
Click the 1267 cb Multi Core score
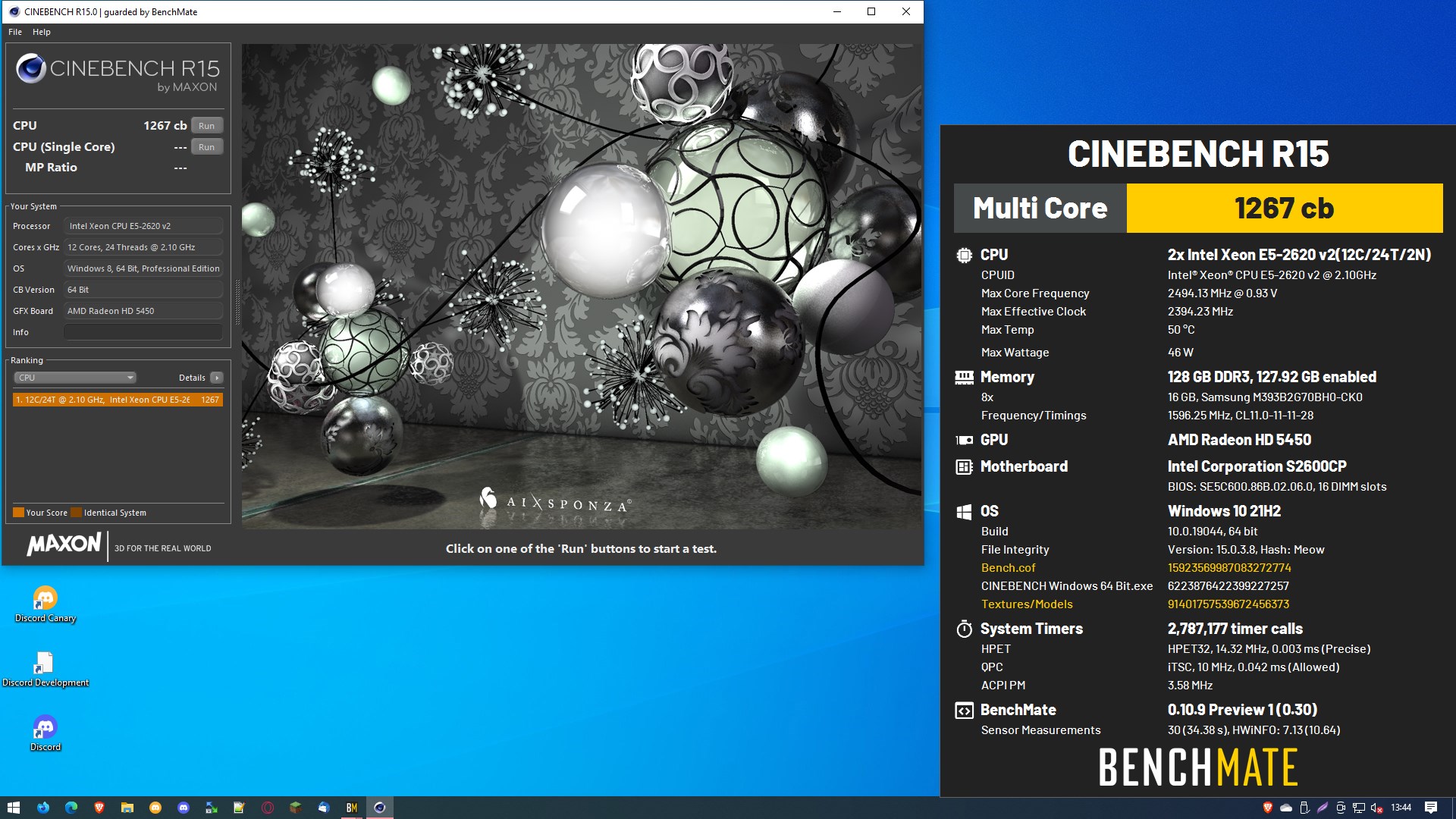(1284, 208)
